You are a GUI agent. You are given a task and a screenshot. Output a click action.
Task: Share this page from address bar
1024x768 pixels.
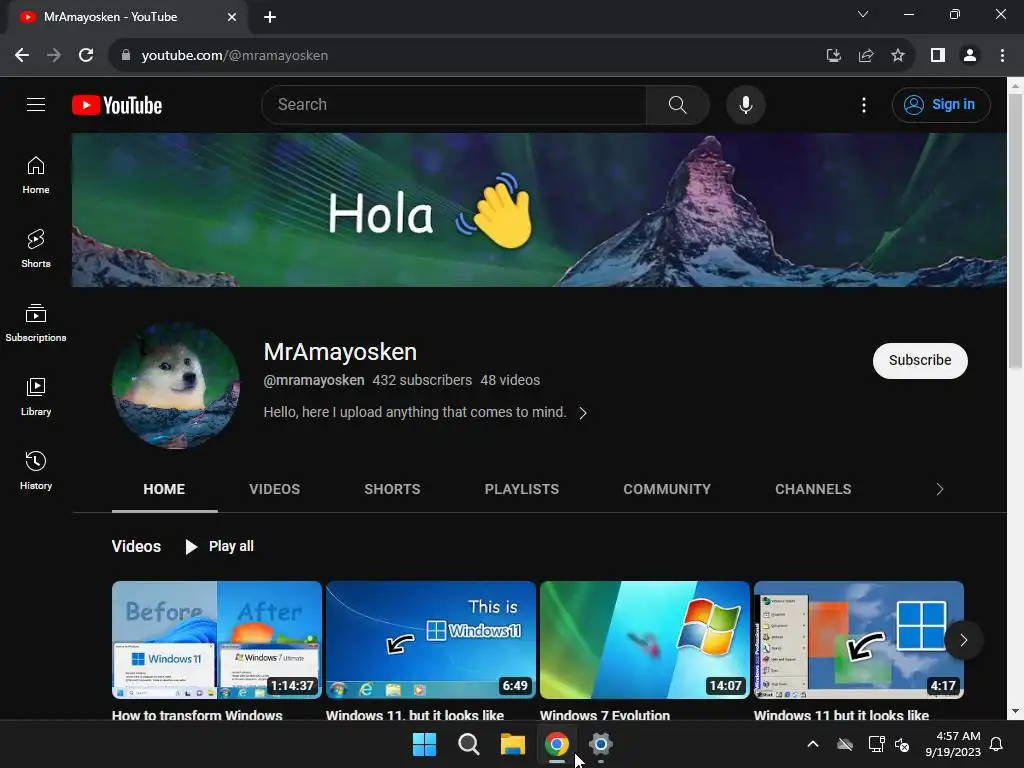(866, 56)
